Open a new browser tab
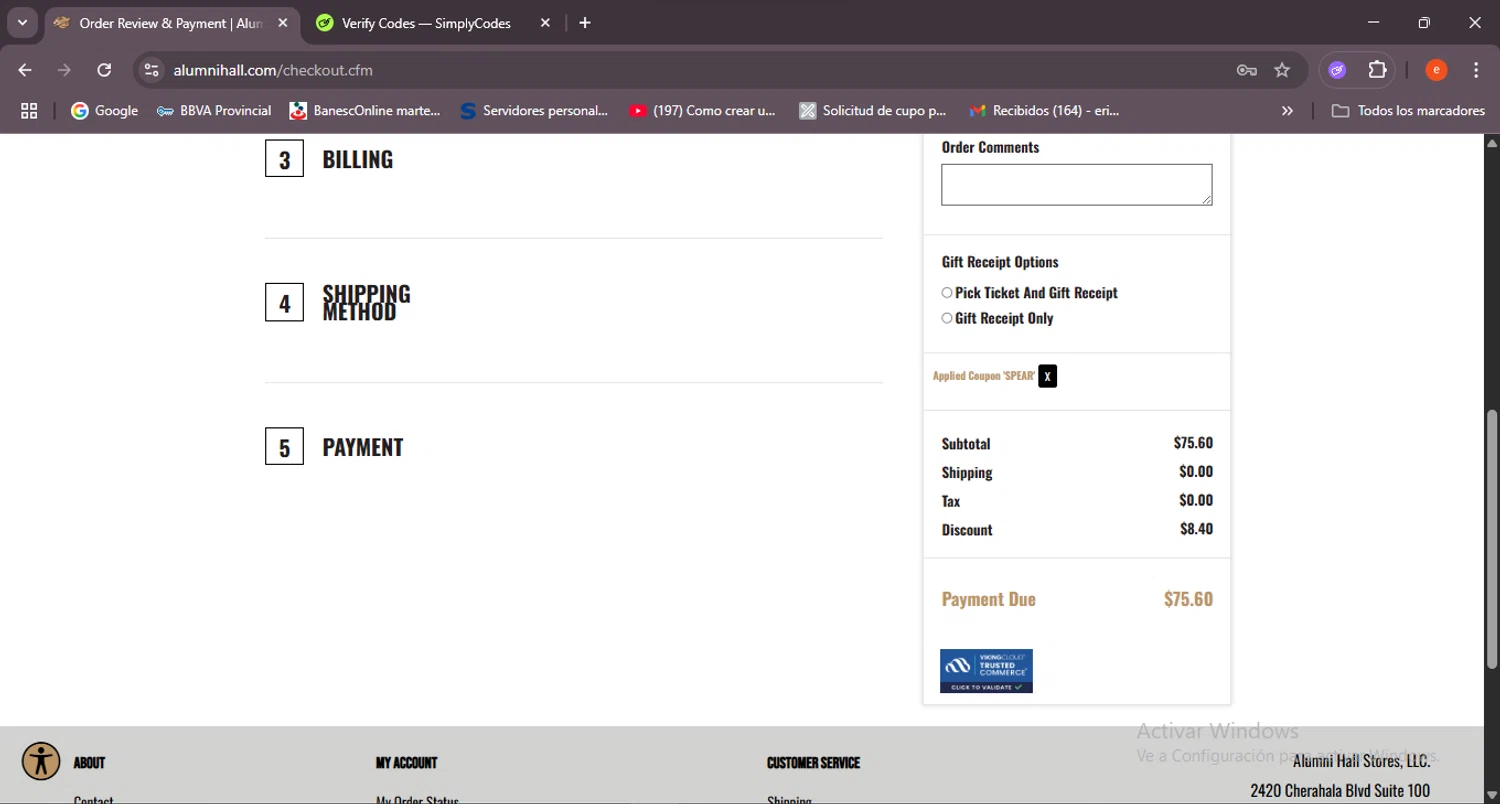Screen dimensions: 1500x804 click(x=585, y=23)
